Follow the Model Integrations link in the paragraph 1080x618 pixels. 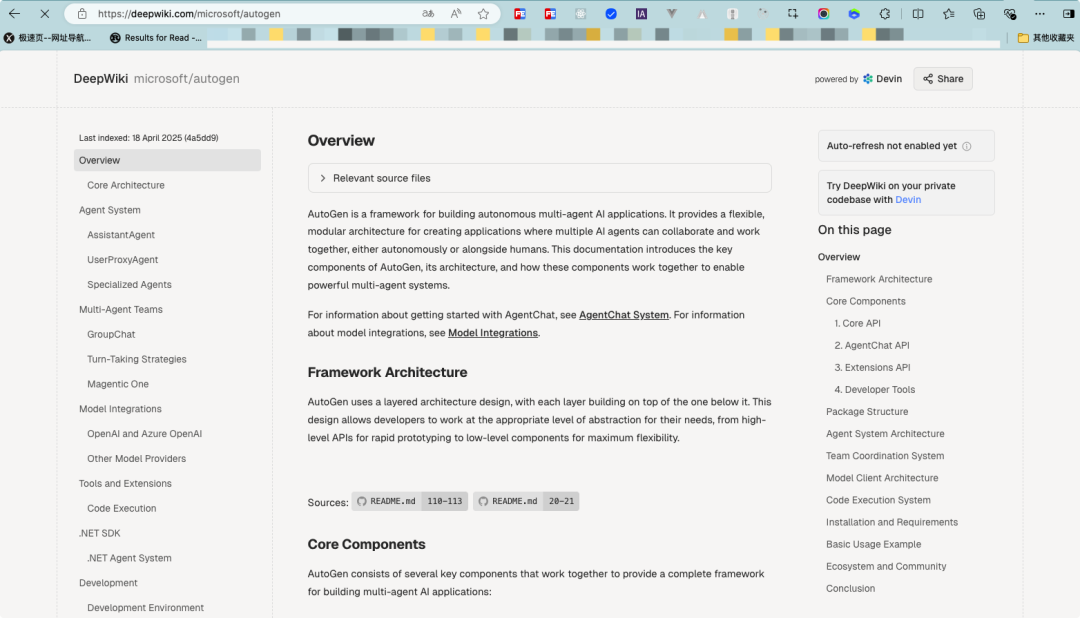[493, 333]
